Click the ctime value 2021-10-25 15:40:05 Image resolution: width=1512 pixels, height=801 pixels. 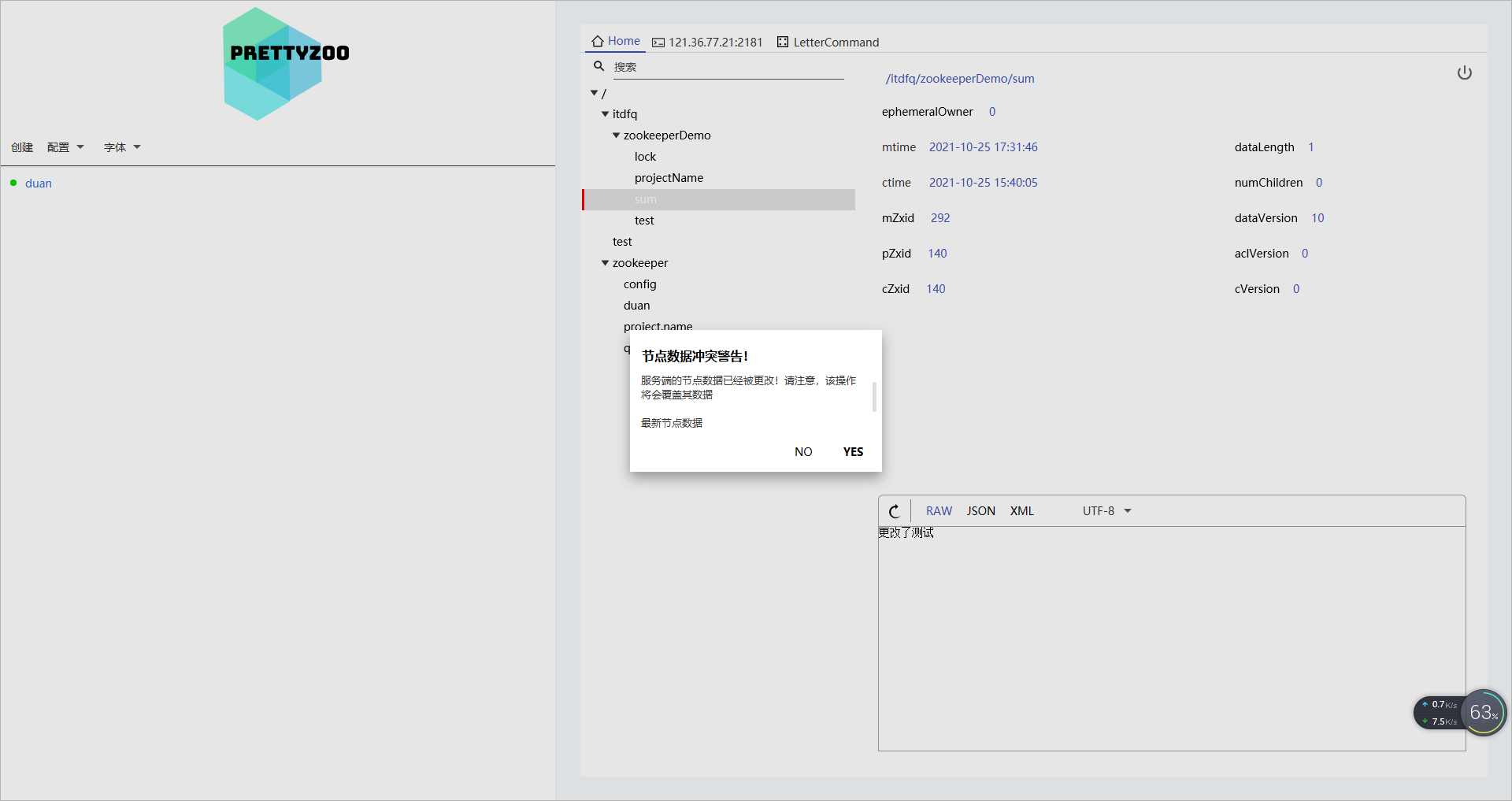pos(983,183)
